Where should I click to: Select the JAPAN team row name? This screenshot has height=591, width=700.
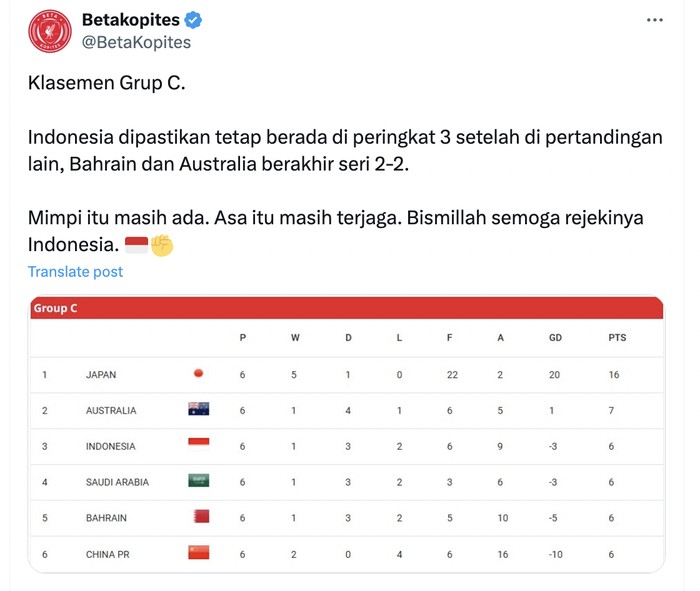click(x=101, y=375)
